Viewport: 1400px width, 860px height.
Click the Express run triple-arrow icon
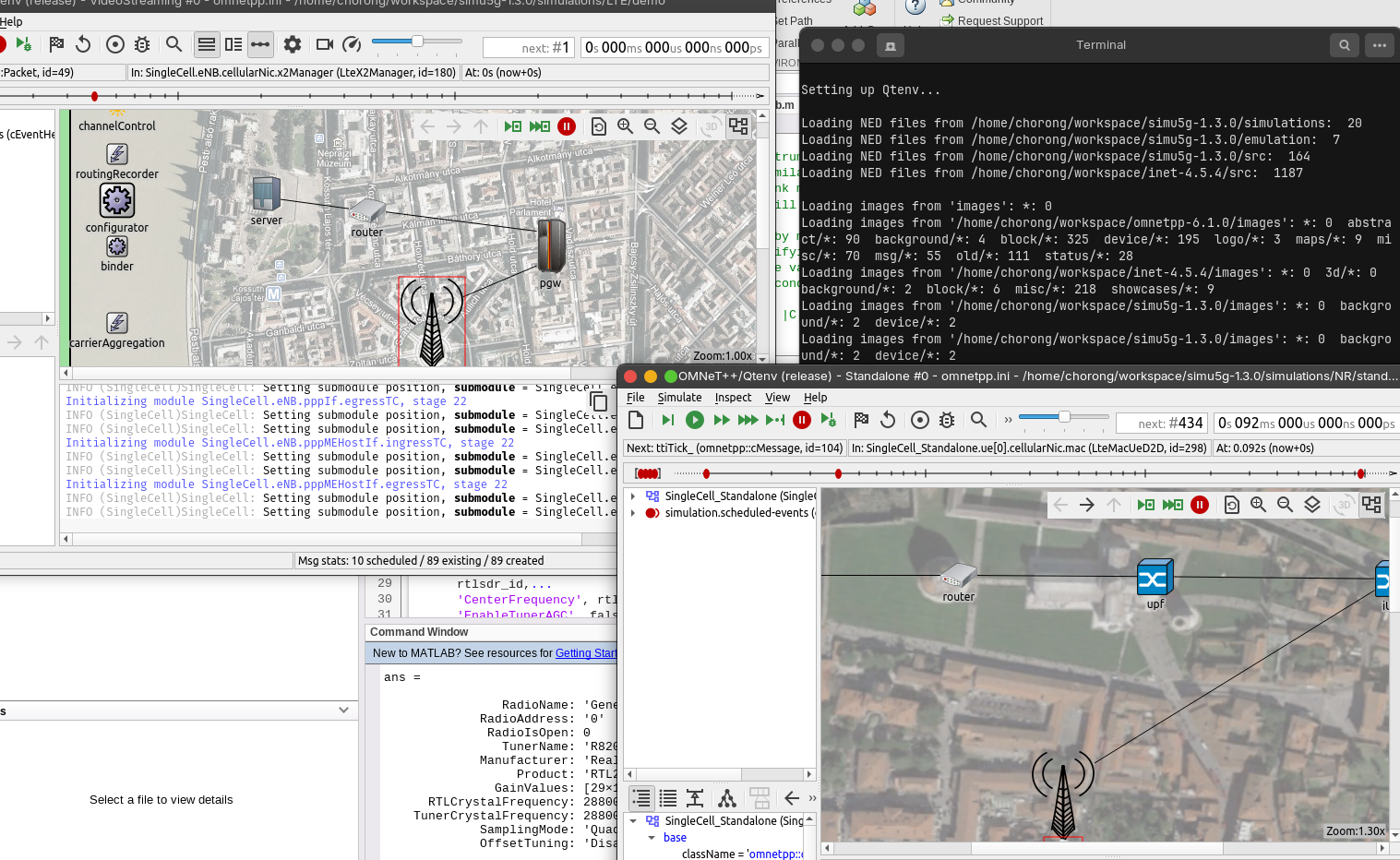pyautogui.click(x=748, y=421)
